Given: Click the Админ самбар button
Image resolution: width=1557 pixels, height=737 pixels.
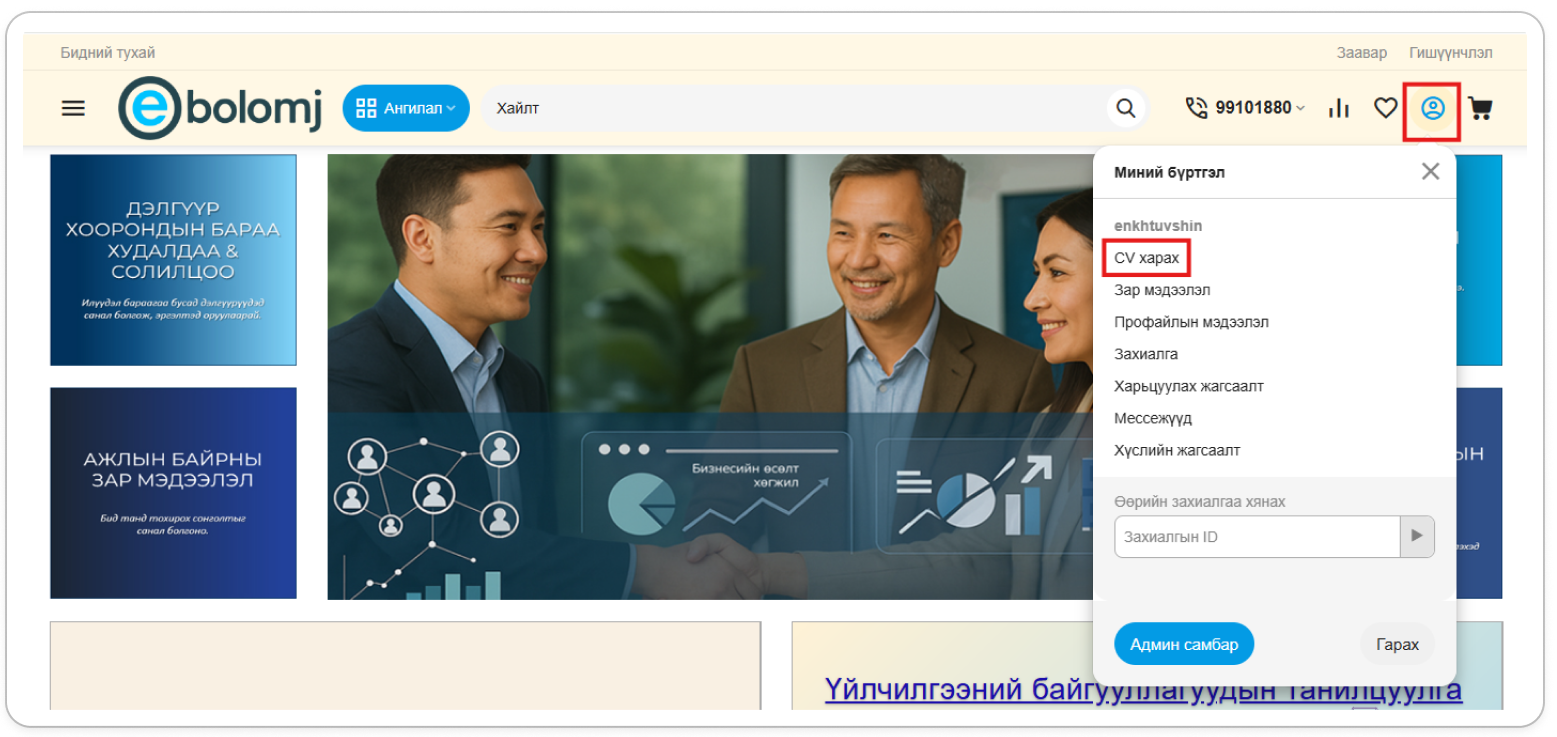Looking at the screenshot, I should [x=1183, y=644].
